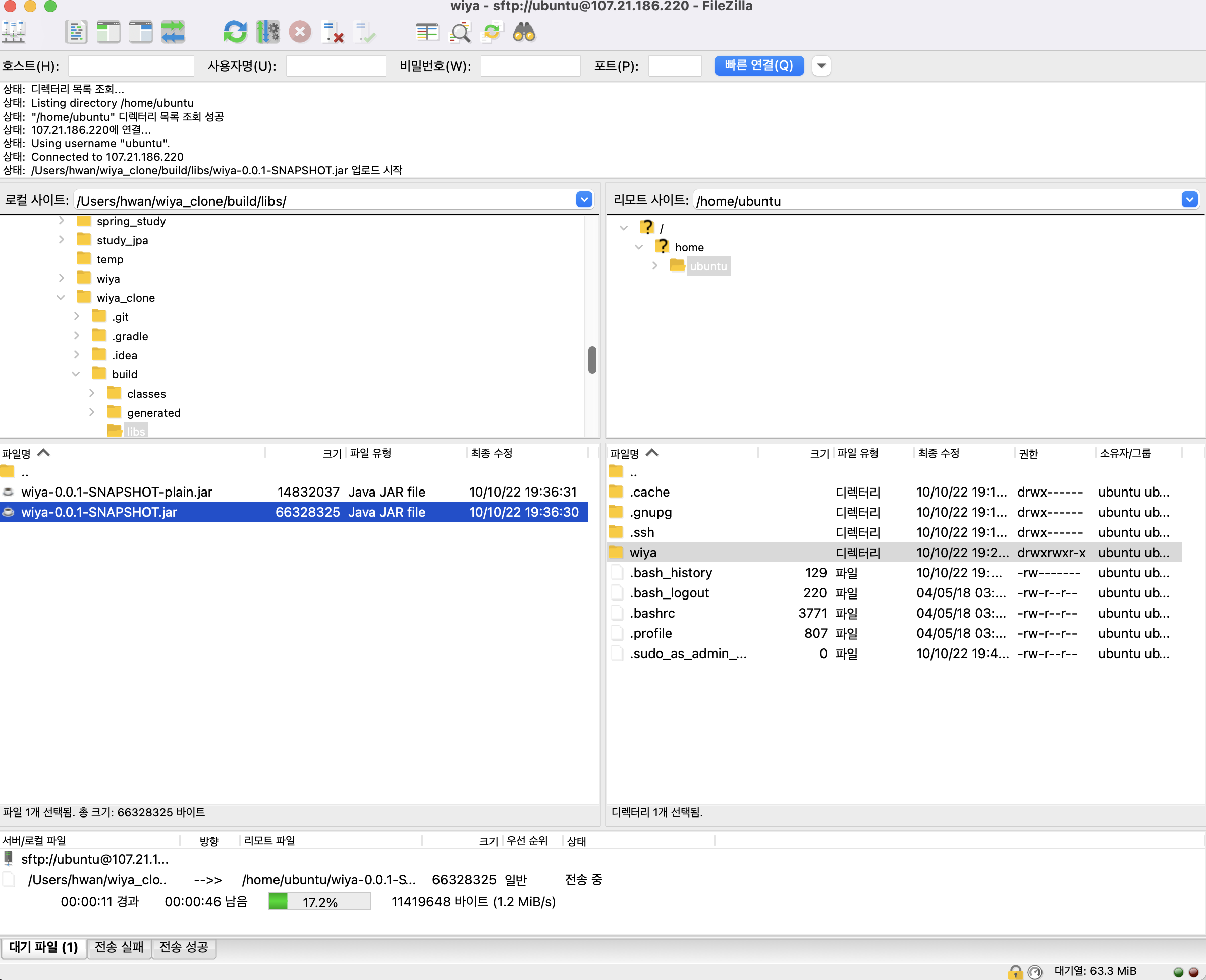Select the .bash_history file
The width and height of the screenshot is (1206, 980).
point(894,573)
